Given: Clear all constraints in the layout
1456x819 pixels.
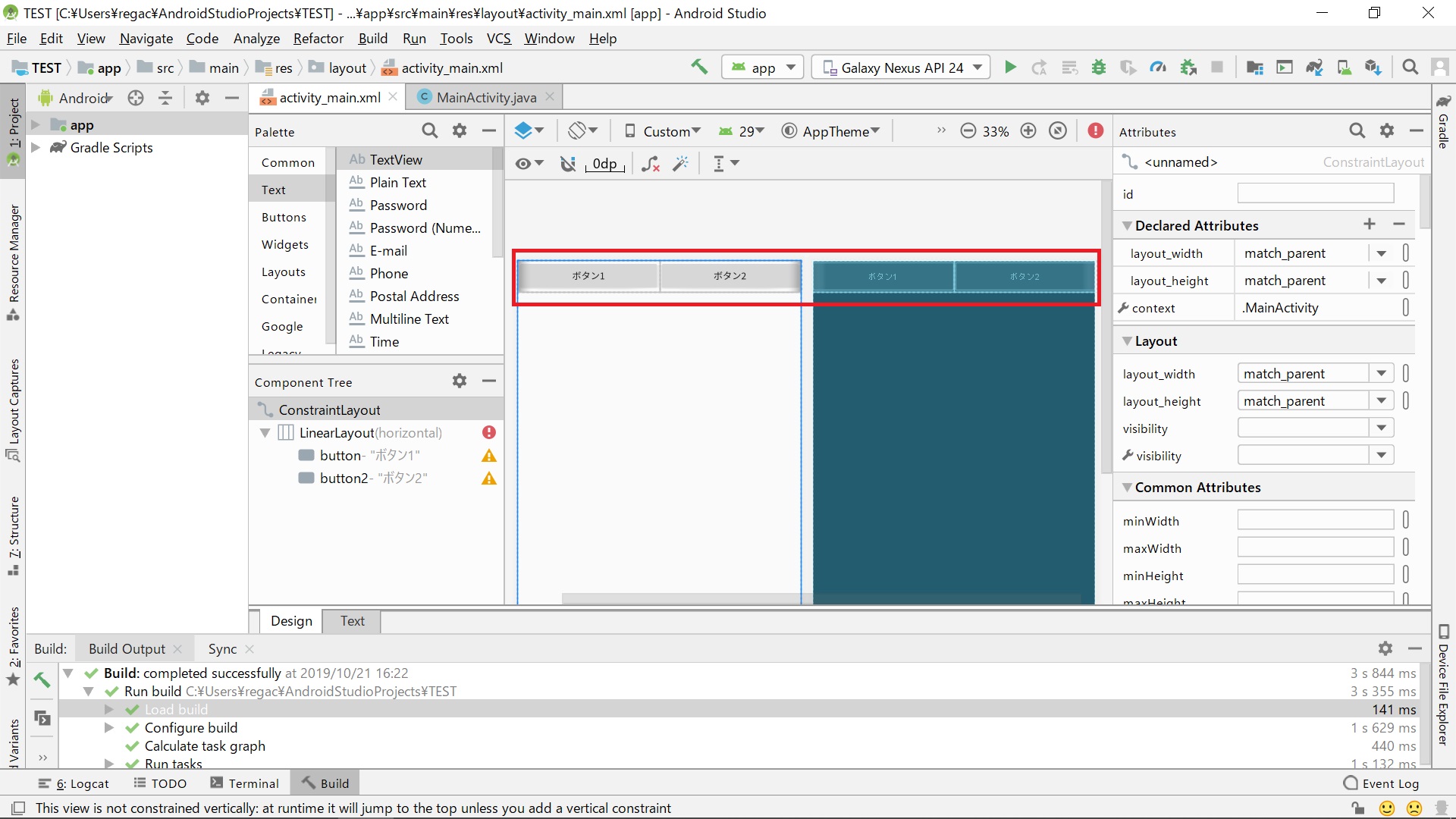Looking at the screenshot, I should pyautogui.click(x=651, y=164).
